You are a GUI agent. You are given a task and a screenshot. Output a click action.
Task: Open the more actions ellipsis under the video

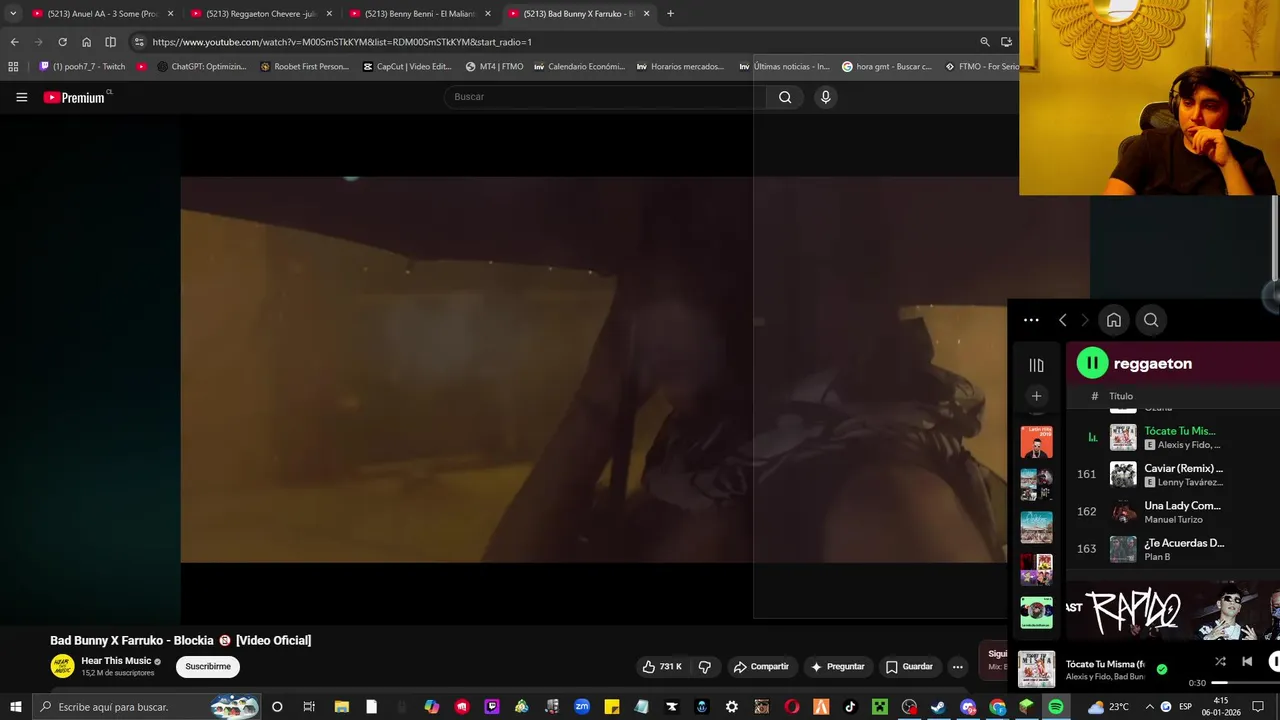tap(957, 667)
